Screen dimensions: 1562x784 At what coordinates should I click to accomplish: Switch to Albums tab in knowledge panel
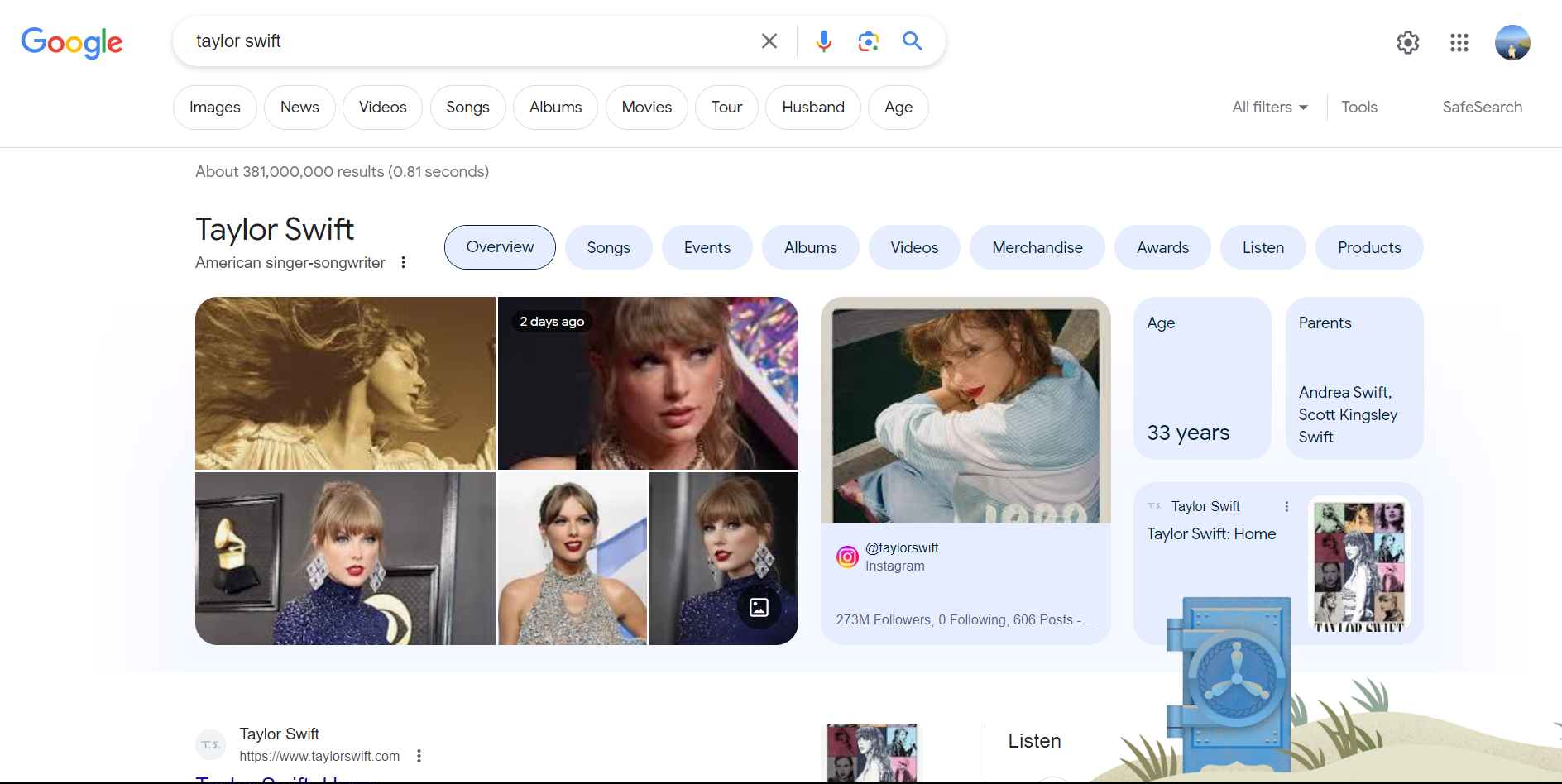coord(810,247)
